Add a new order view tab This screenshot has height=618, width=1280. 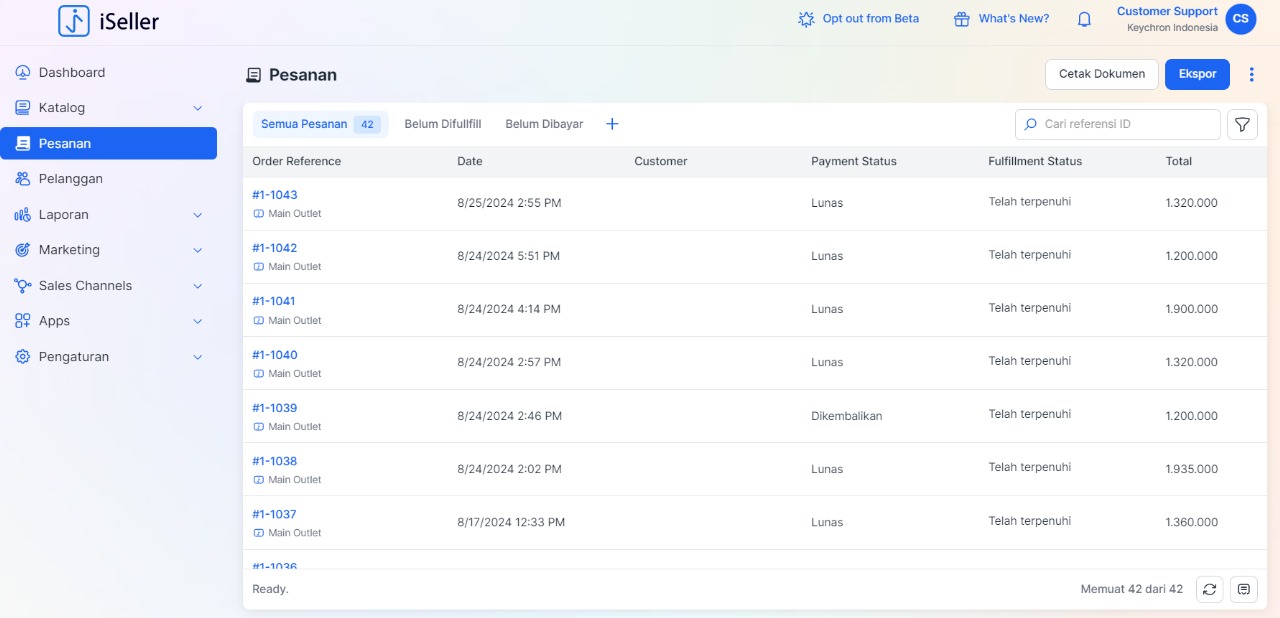click(x=613, y=124)
